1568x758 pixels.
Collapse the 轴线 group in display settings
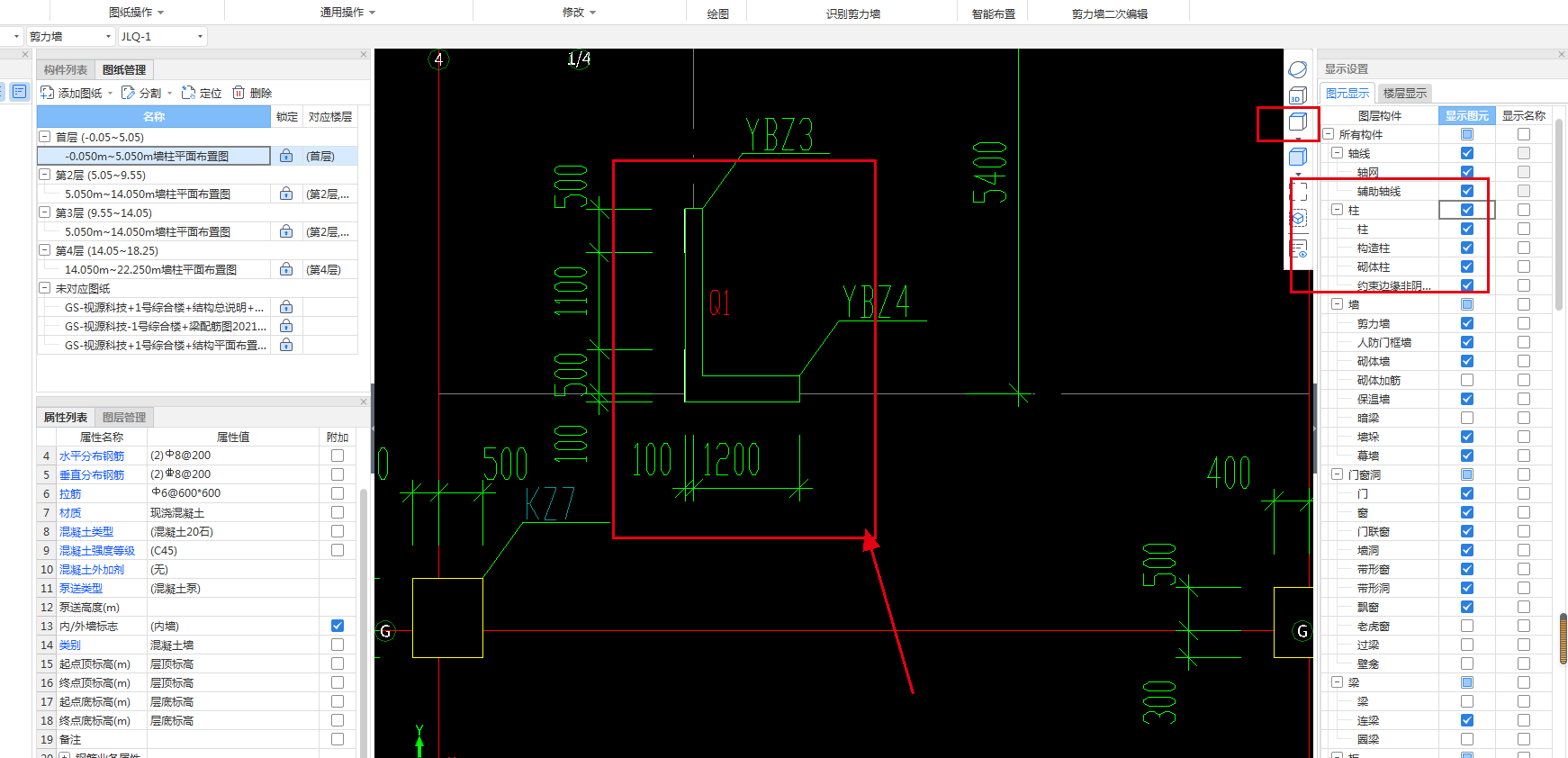[1338, 153]
